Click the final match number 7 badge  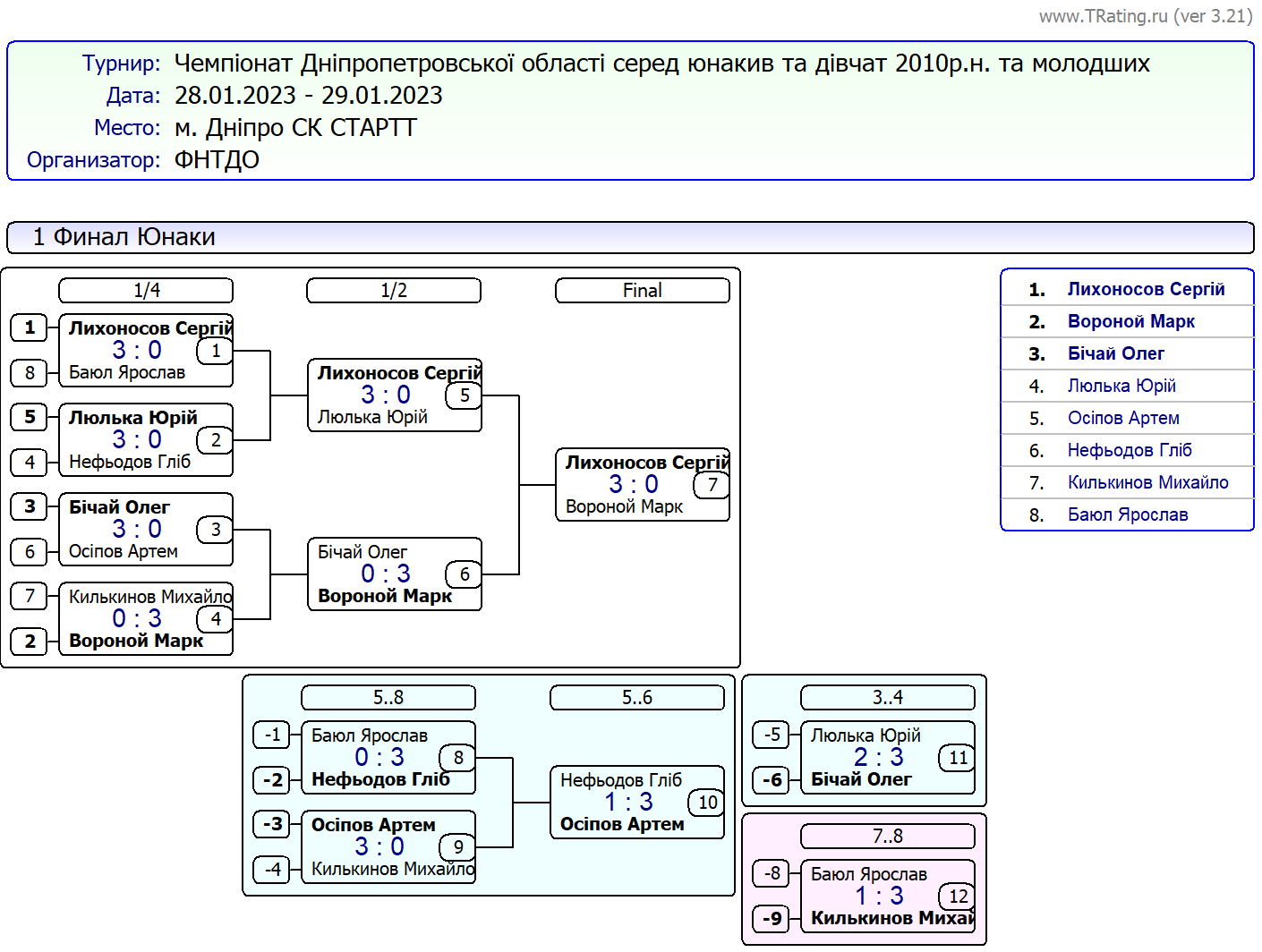click(712, 485)
